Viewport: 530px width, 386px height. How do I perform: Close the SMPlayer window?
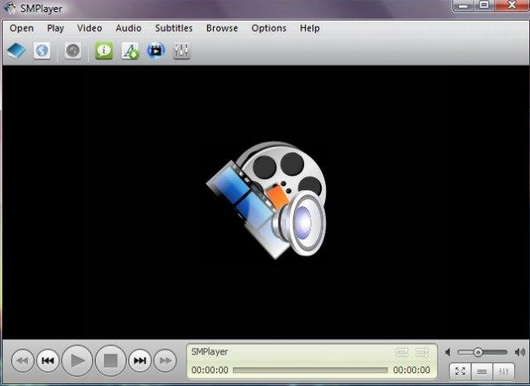click(x=512, y=5)
